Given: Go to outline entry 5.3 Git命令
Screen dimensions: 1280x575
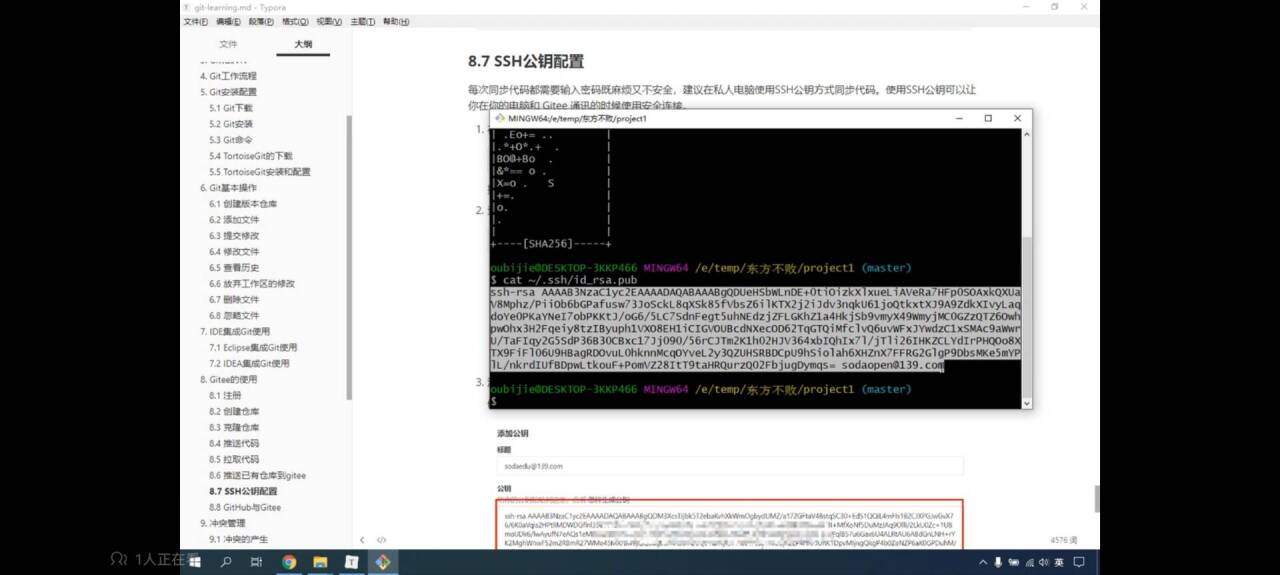Looking at the screenshot, I should point(231,140).
